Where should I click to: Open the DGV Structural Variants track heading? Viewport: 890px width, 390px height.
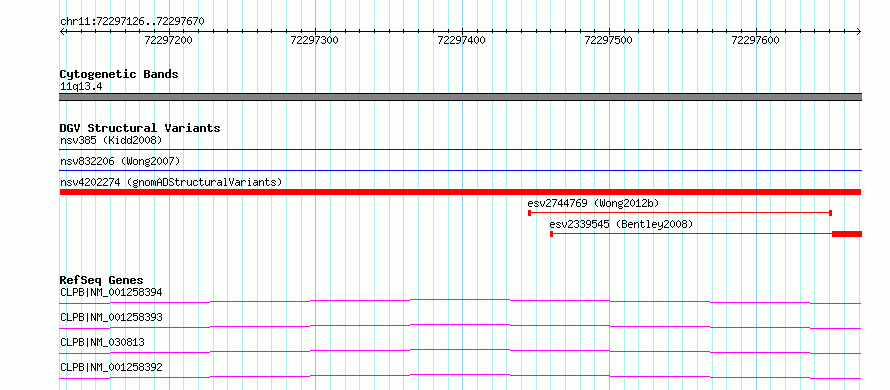click(x=140, y=128)
